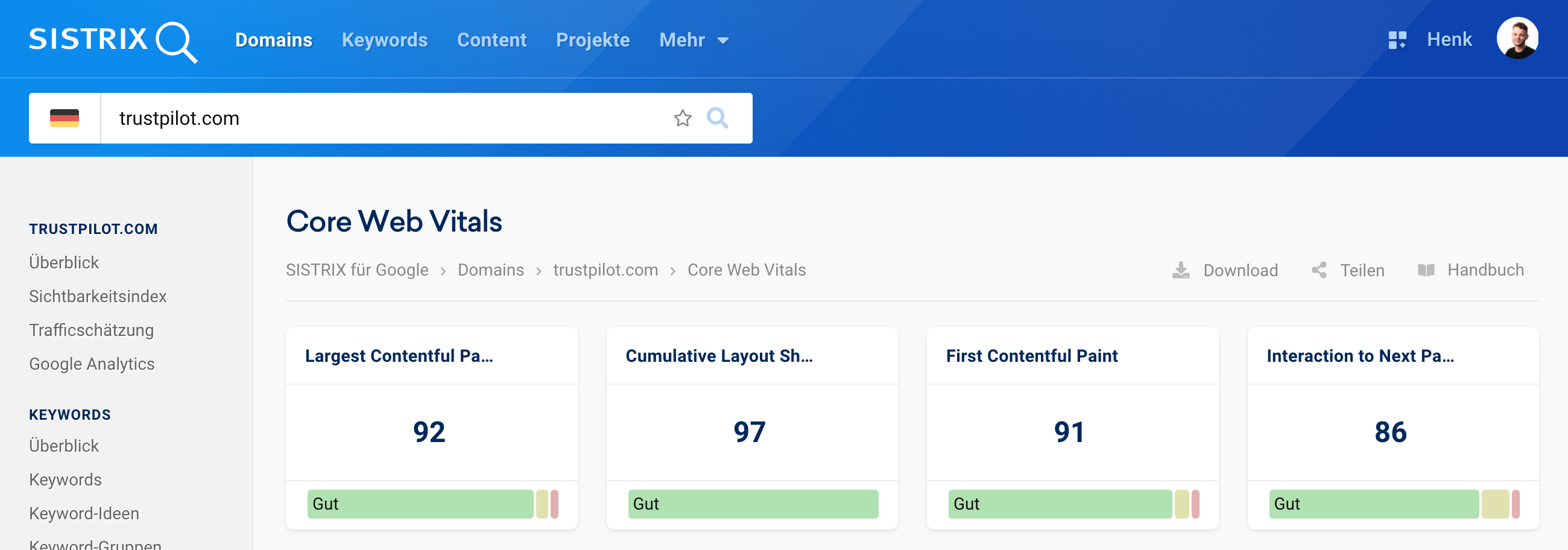Click the Teilen text button

click(1362, 270)
